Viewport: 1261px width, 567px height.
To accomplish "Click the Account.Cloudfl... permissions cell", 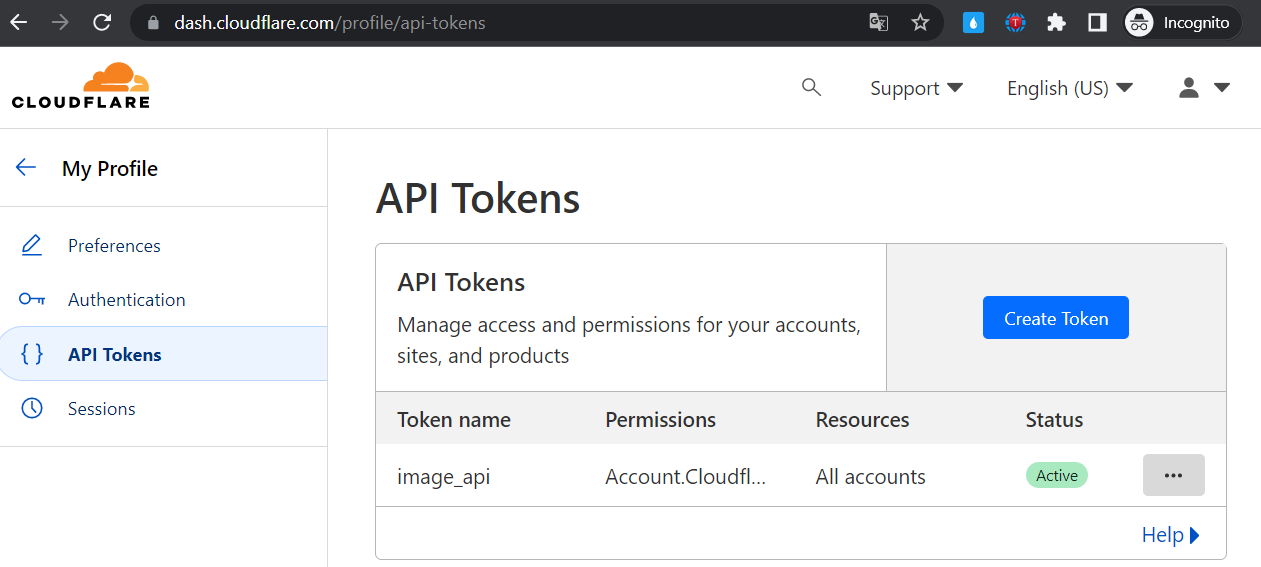I will click(x=686, y=477).
